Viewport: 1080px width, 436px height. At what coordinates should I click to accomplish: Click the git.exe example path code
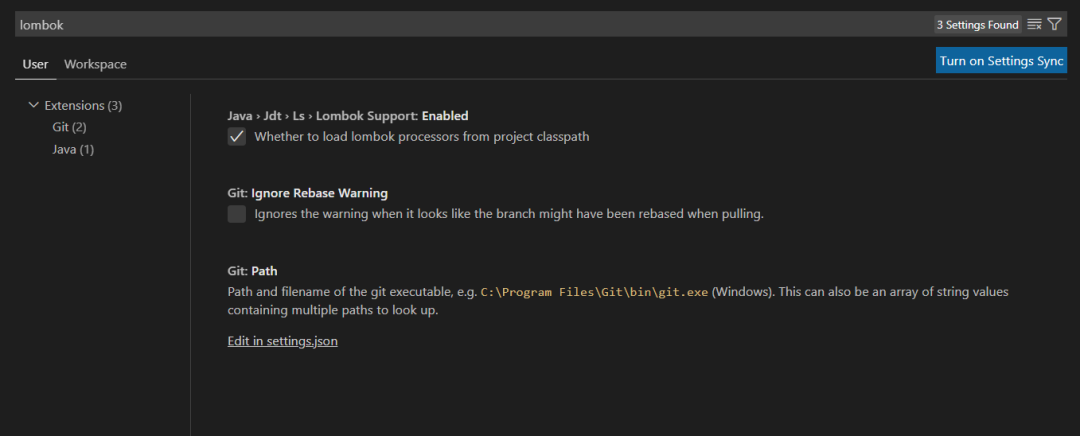(x=594, y=292)
